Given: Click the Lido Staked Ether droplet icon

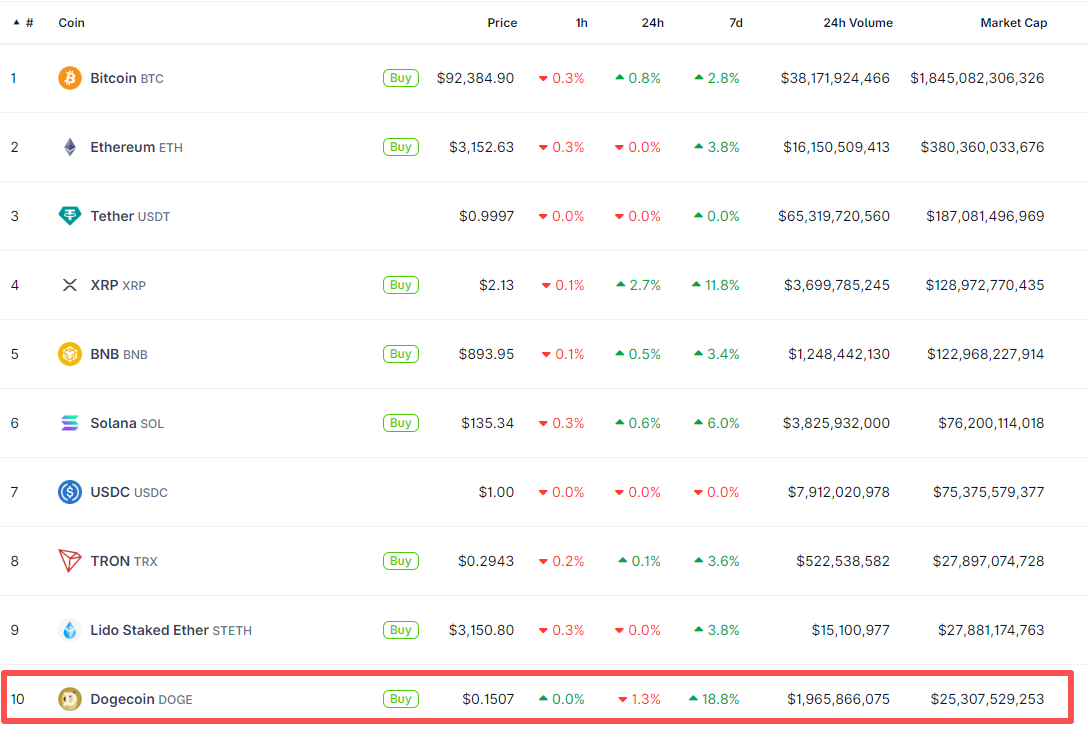Looking at the screenshot, I should coord(68,629).
